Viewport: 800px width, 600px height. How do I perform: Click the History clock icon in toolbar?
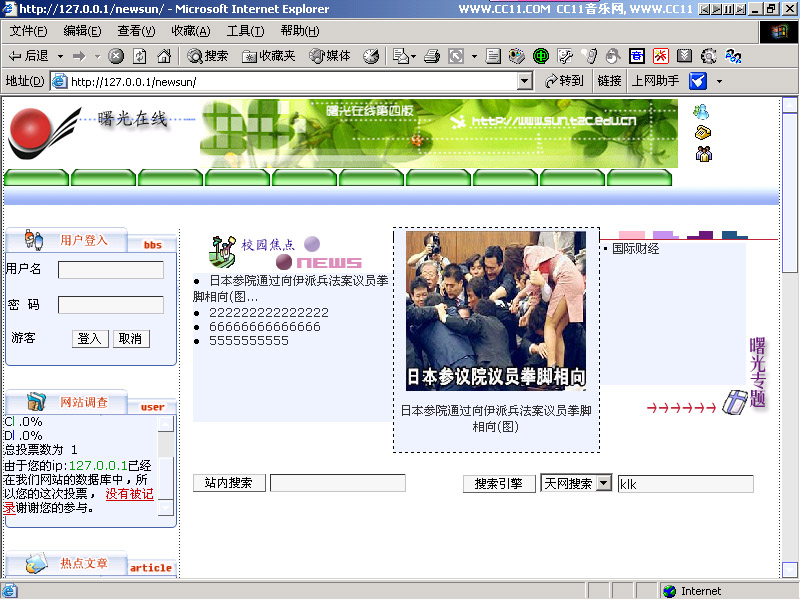pyautogui.click(x=371, y=56)
